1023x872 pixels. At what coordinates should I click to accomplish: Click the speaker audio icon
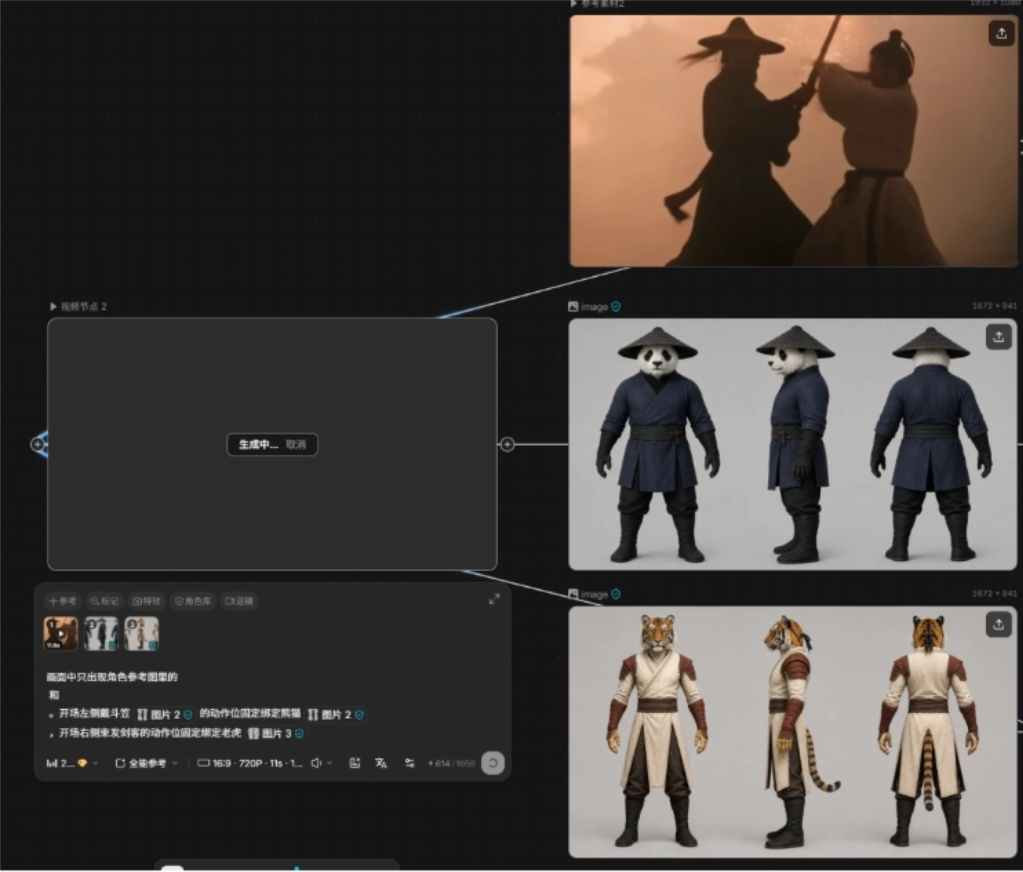pos(316,763)
